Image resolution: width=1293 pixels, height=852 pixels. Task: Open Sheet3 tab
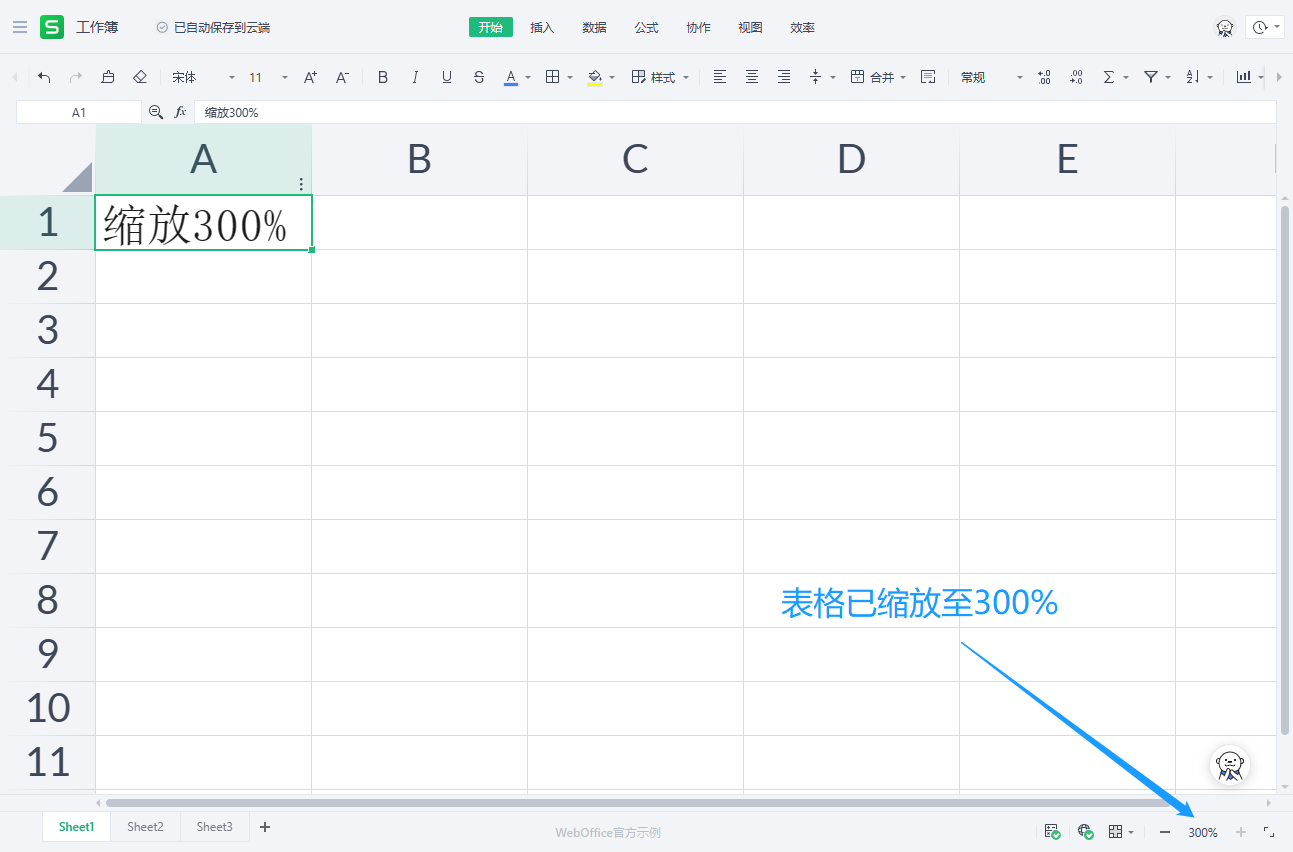pos(214,827)
